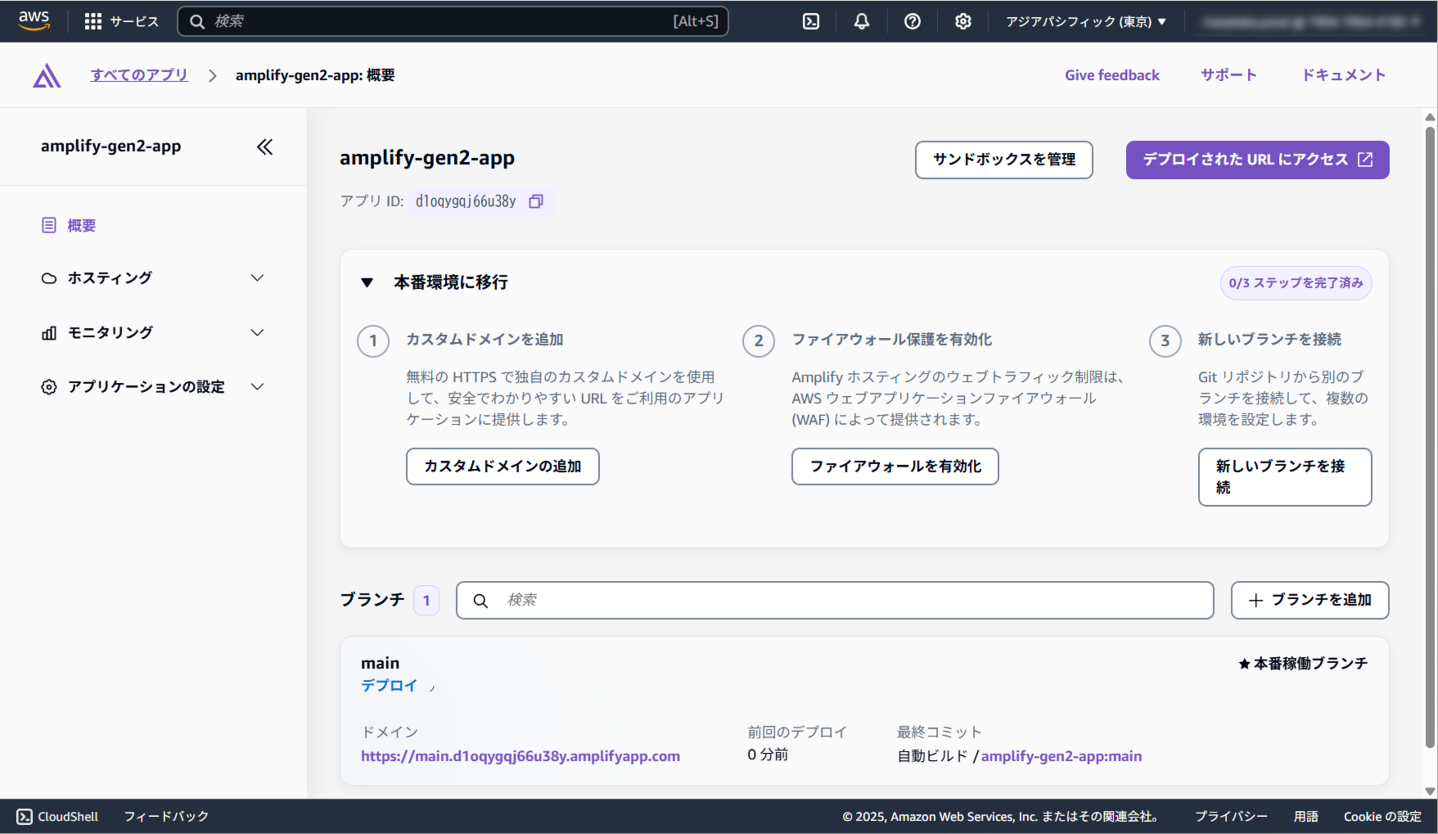Click the 本番稼働ブランチ star label

tap(1303, 663)
